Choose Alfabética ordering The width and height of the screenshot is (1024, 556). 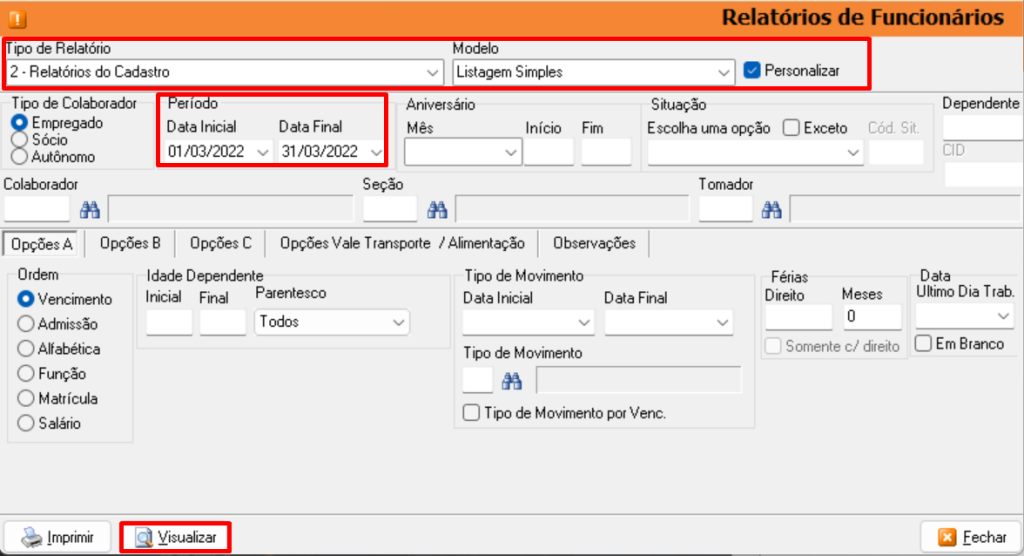click(x=25, y=349)
